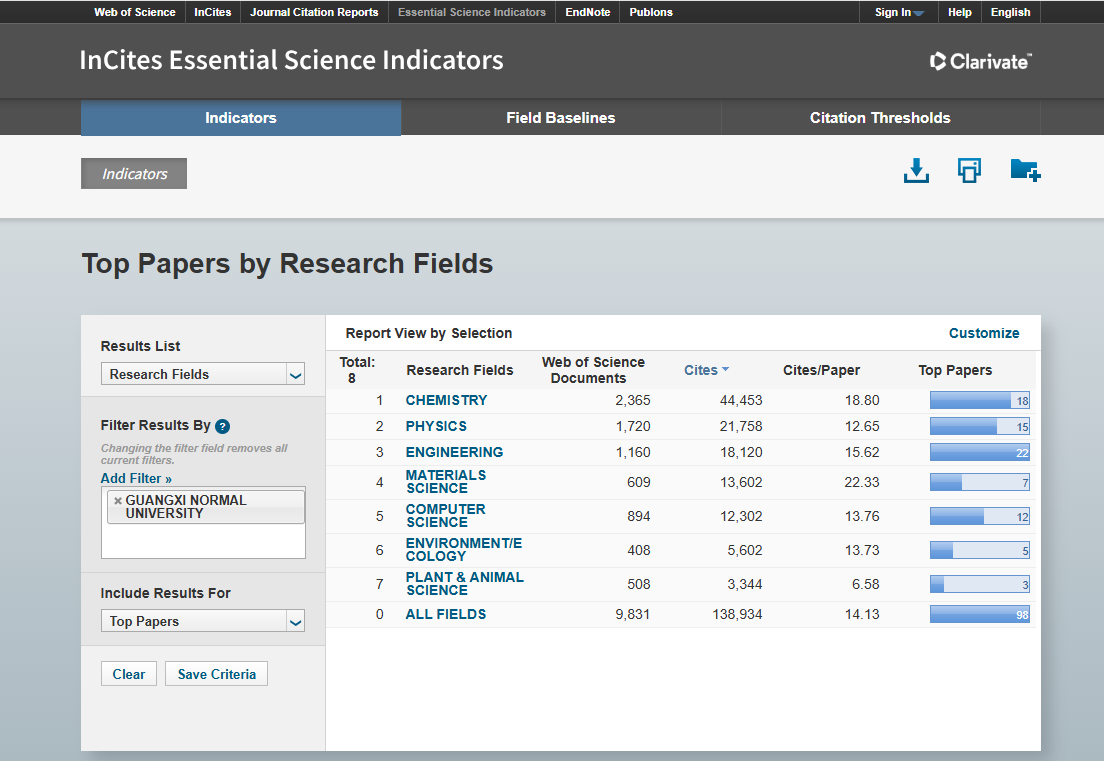Open the PHYSICS research field
Screen dimensions: 1104x761
point(436,426)
